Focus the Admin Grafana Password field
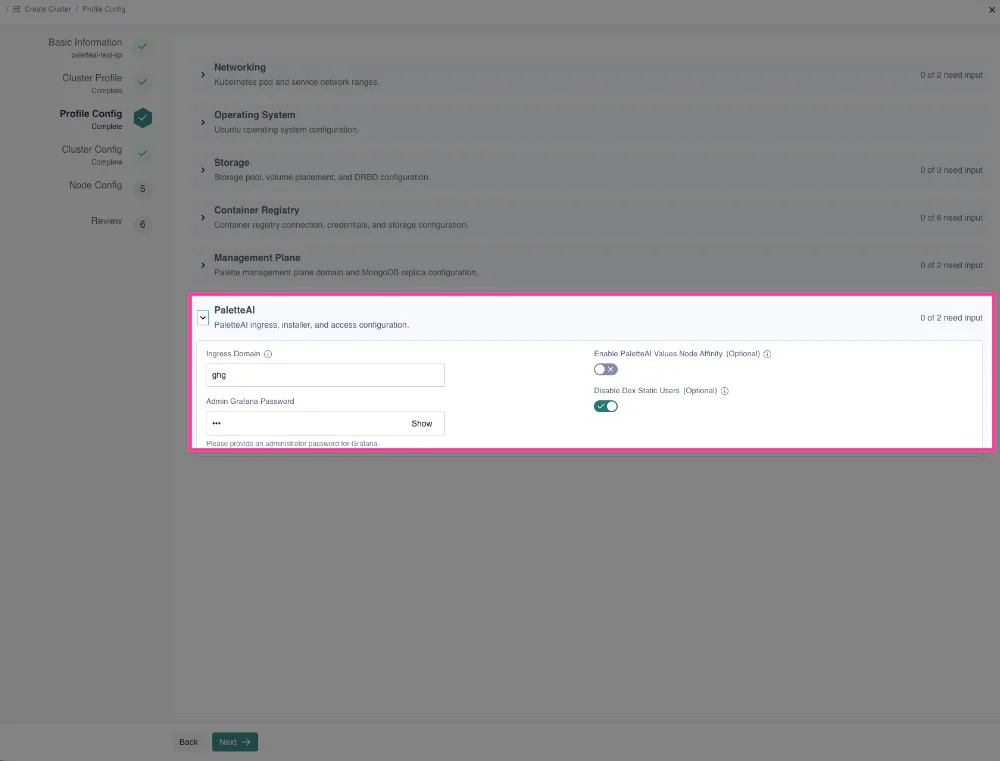This screenshot has width=1000, height=761. [x=325, y=424]
